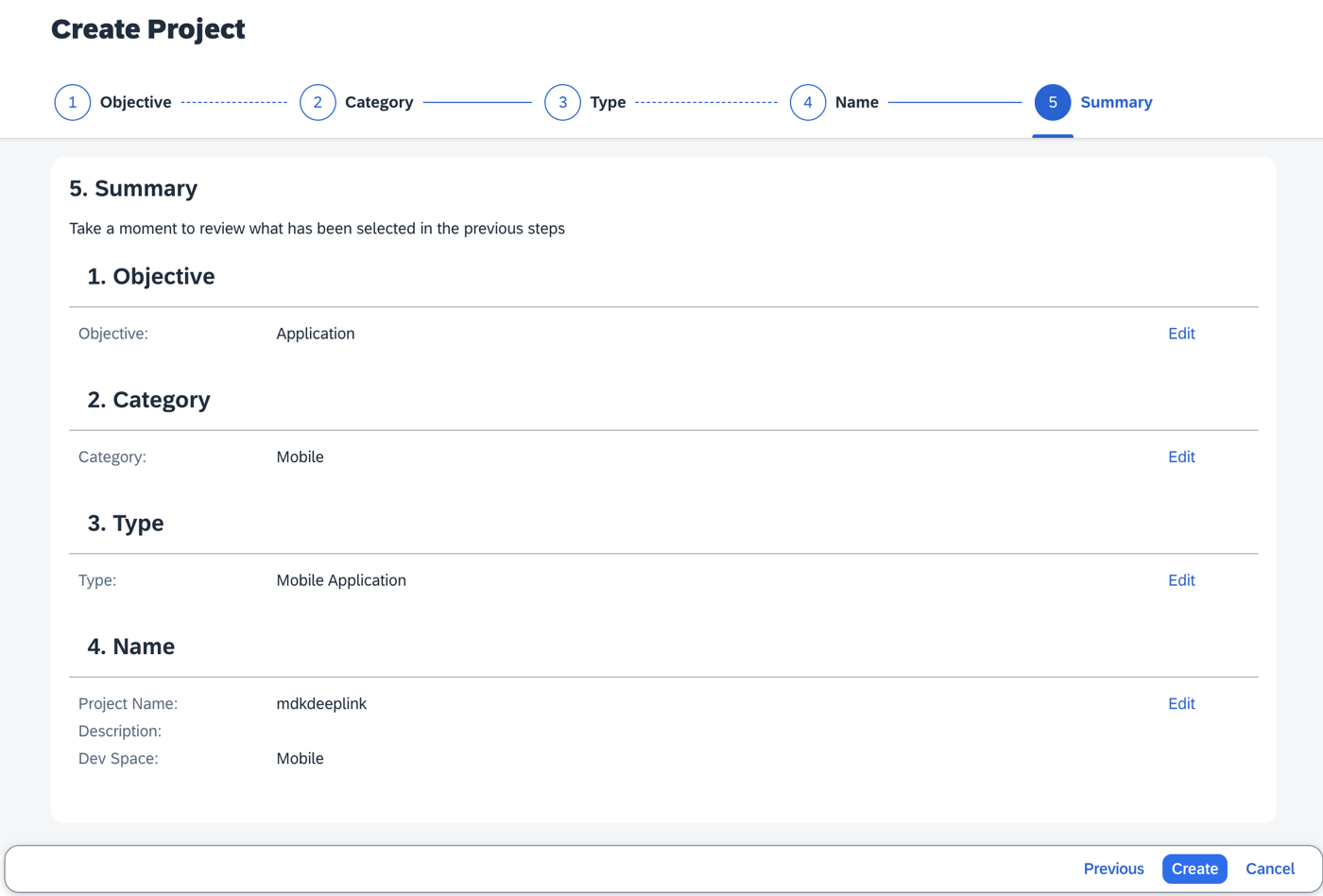
Task: Edit the Type Mobile Application selection
Action: 1181,580
